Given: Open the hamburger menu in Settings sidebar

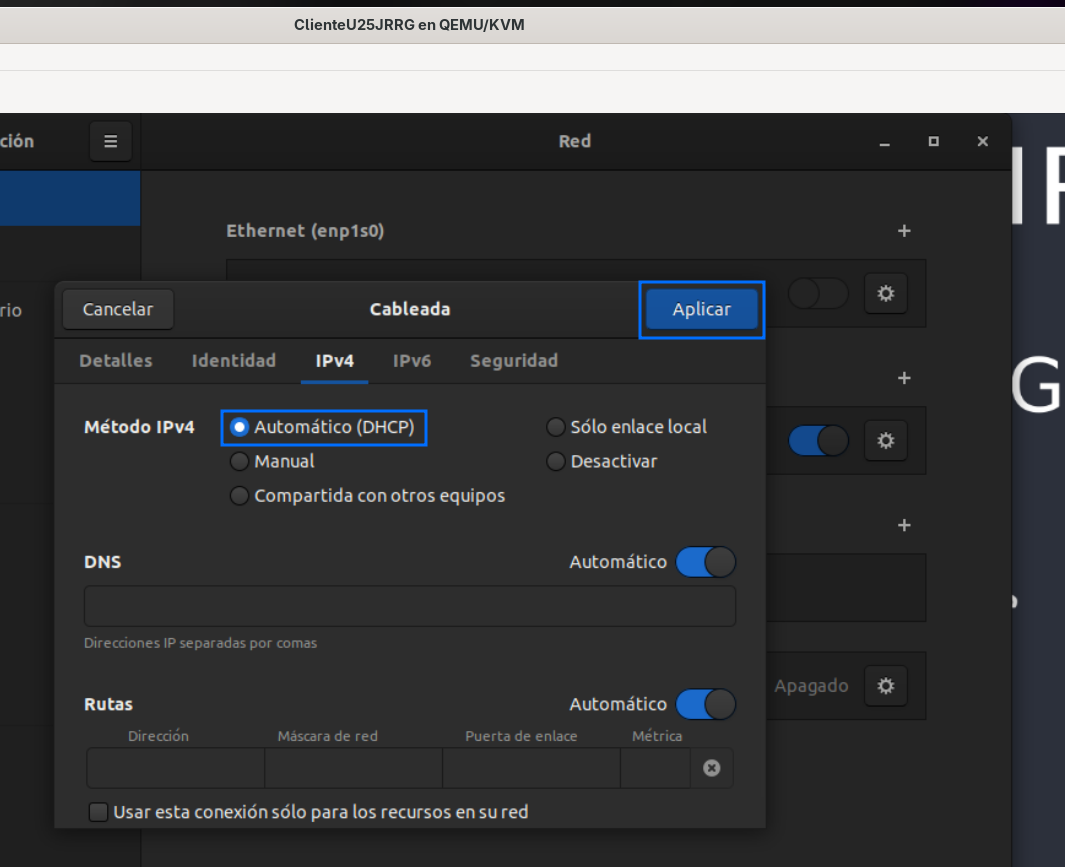Looking at the screenshot, I should (x=111, y=141).
